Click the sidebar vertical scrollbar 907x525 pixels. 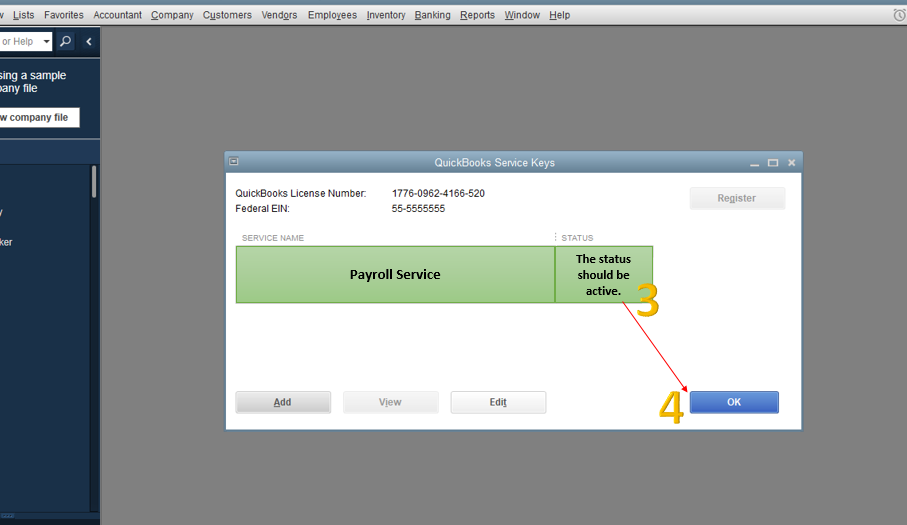[94, 182]
